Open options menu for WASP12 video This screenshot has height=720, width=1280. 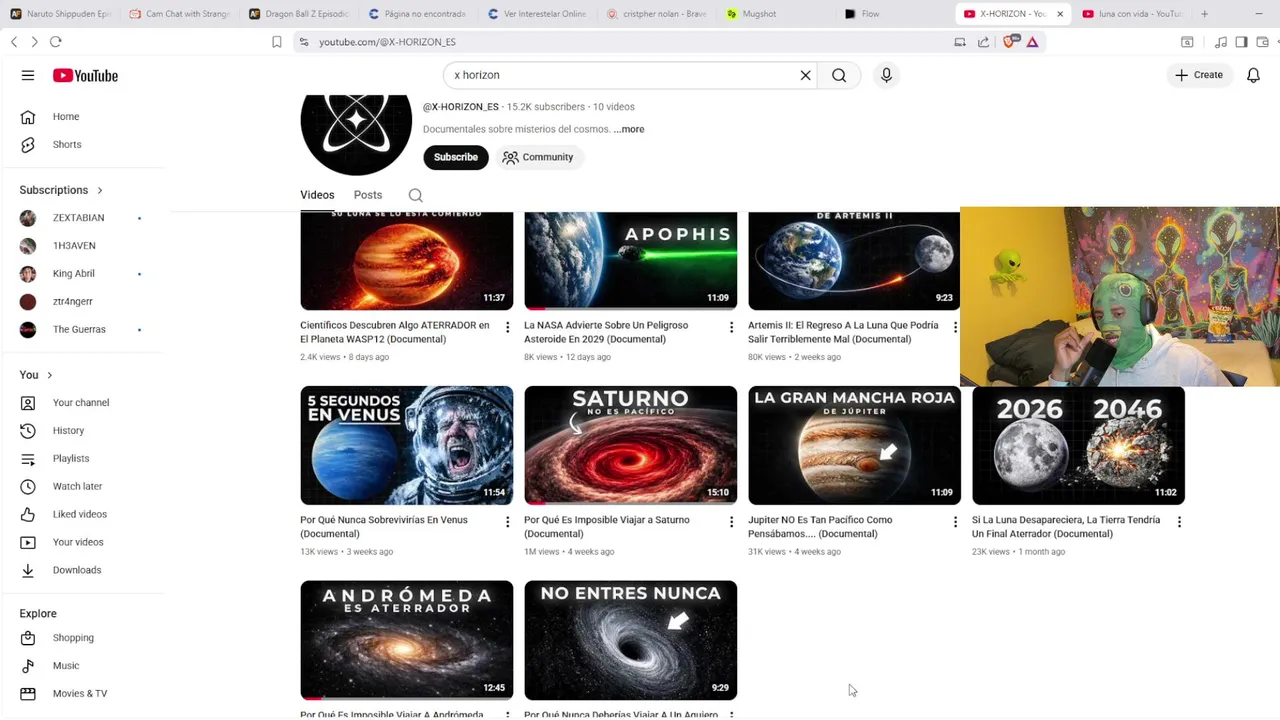click(x=507, y=327)
